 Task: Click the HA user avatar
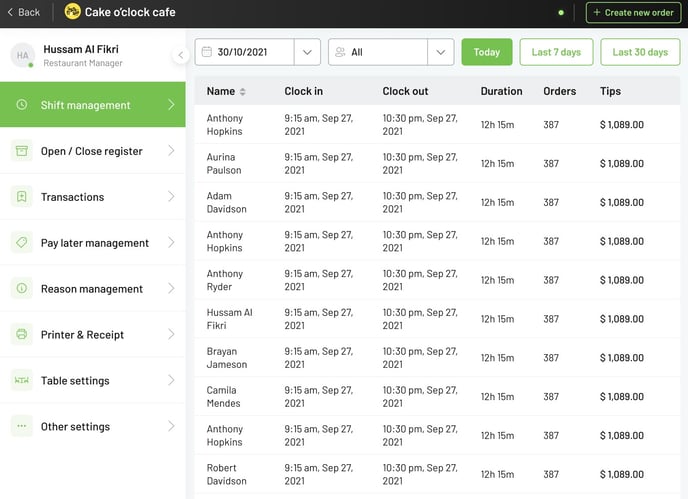22,55
